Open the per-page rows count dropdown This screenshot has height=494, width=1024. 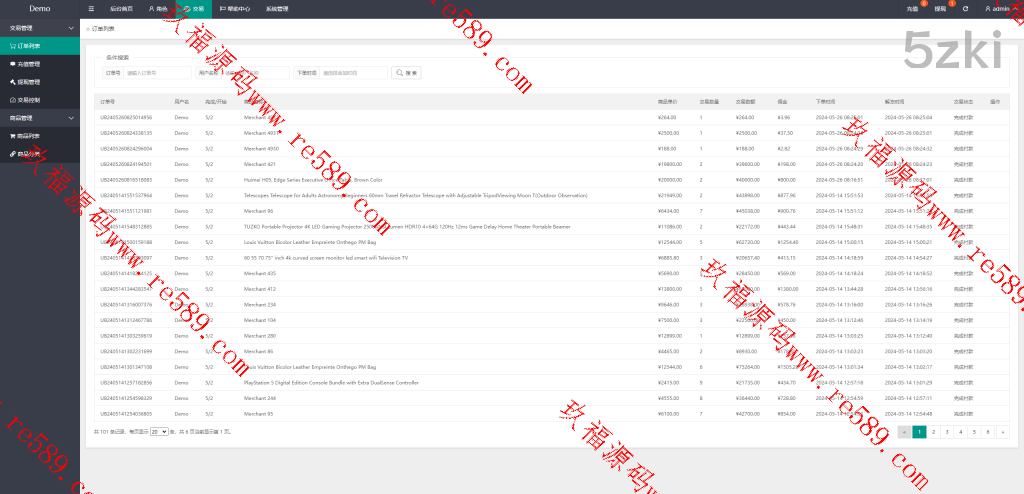(158, 431)
